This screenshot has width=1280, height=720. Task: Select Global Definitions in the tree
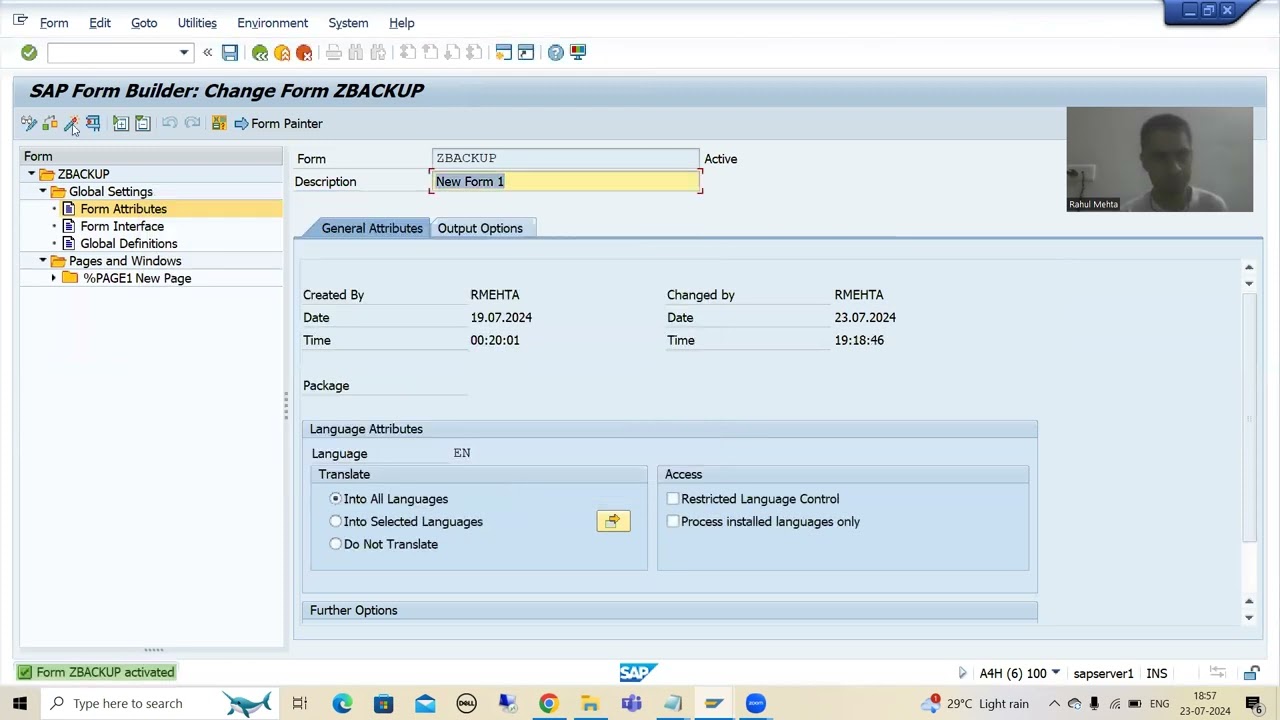129,244
